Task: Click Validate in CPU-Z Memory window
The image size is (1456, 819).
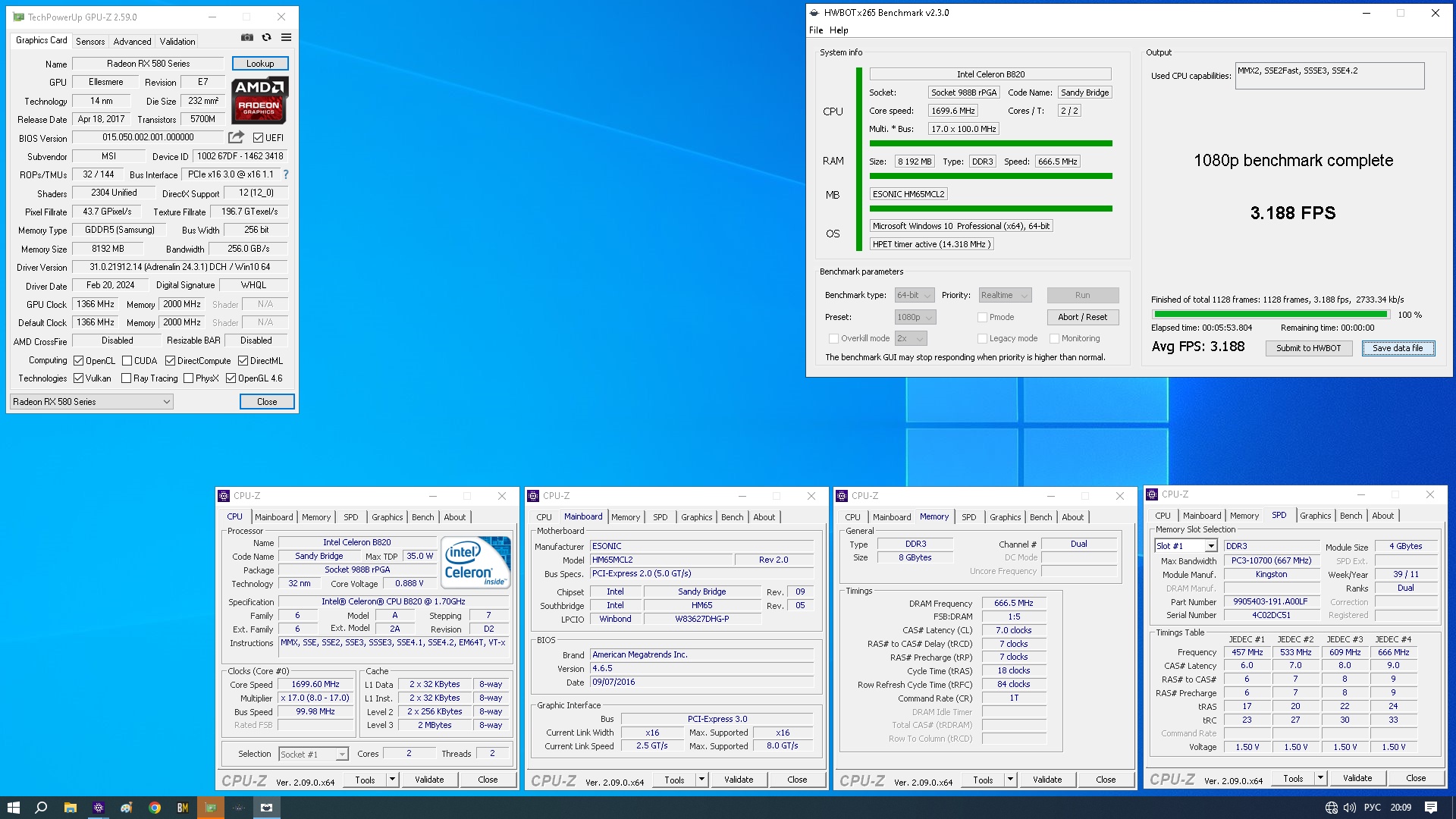Action: point(1047,780)
